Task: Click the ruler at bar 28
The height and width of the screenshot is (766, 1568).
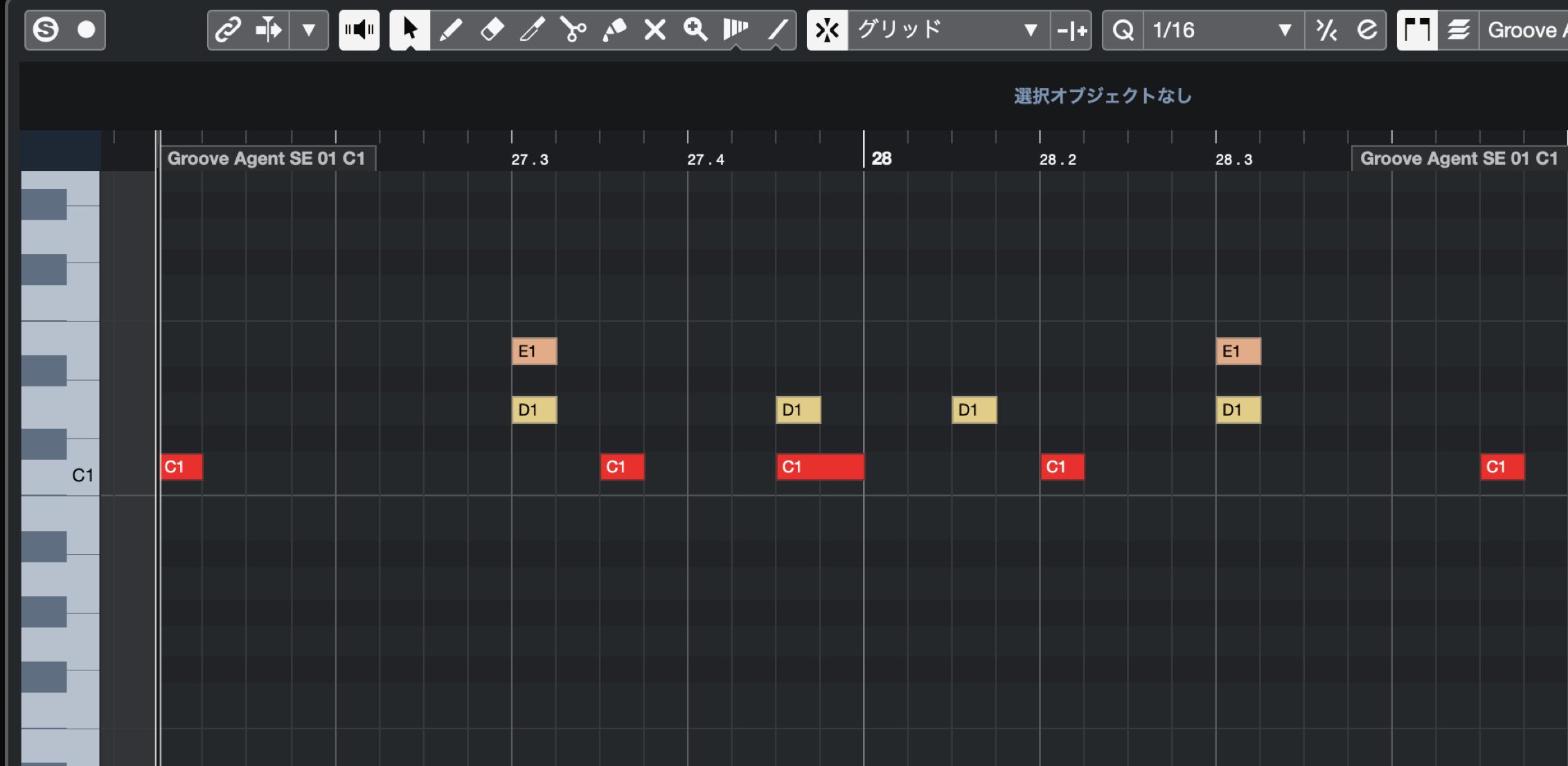Action: (x=881, y=159)
